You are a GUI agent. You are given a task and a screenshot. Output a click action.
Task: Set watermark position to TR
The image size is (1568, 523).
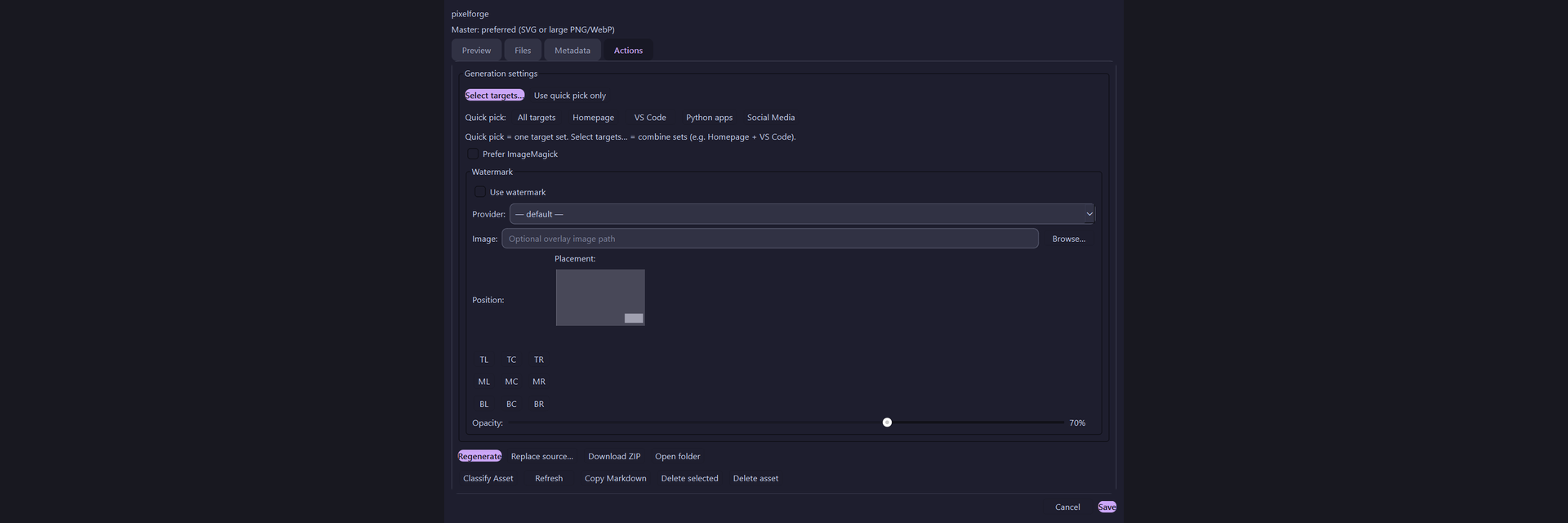(x=539, y=360)
